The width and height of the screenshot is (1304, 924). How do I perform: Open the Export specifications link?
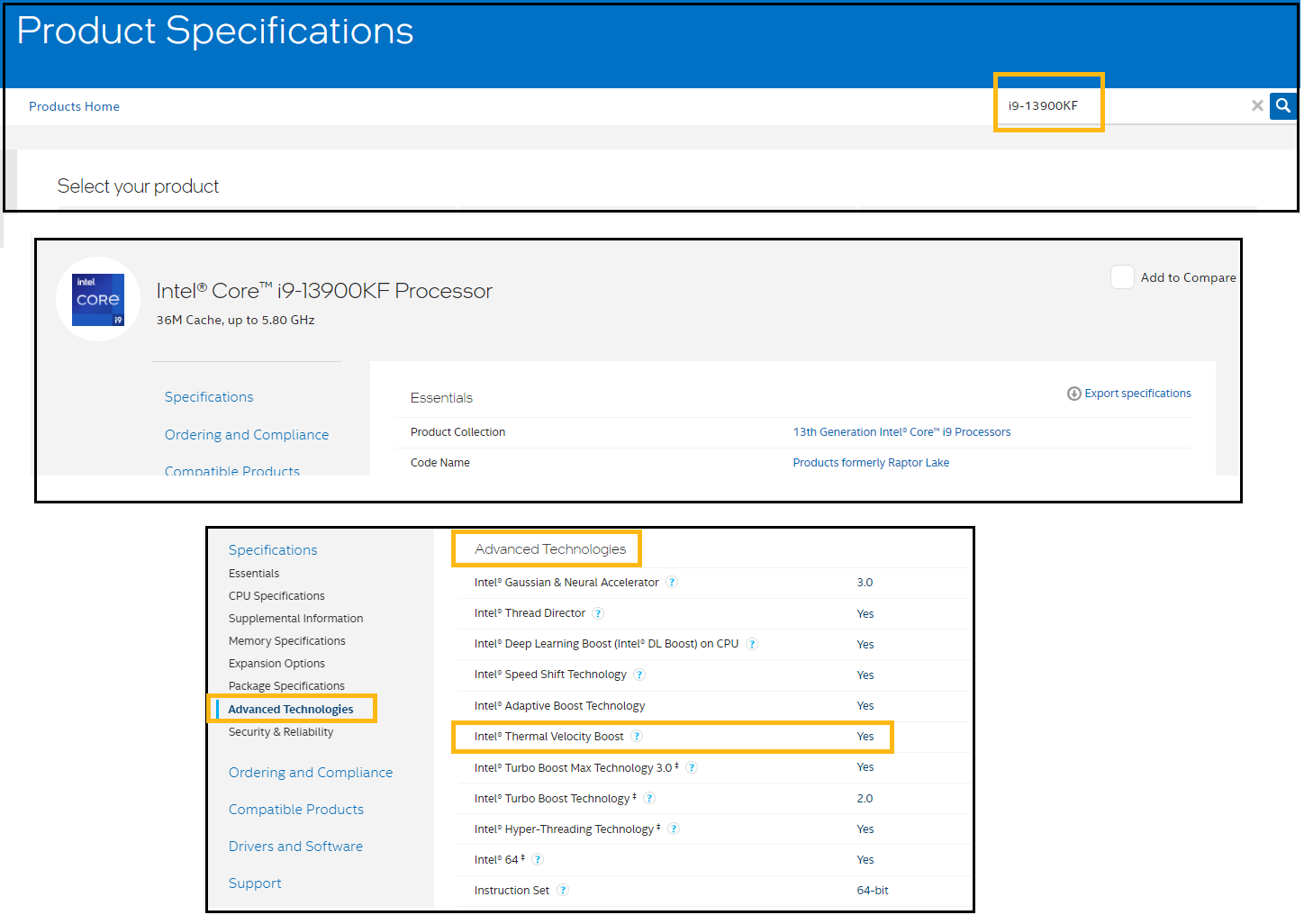tap(1137, 394)
